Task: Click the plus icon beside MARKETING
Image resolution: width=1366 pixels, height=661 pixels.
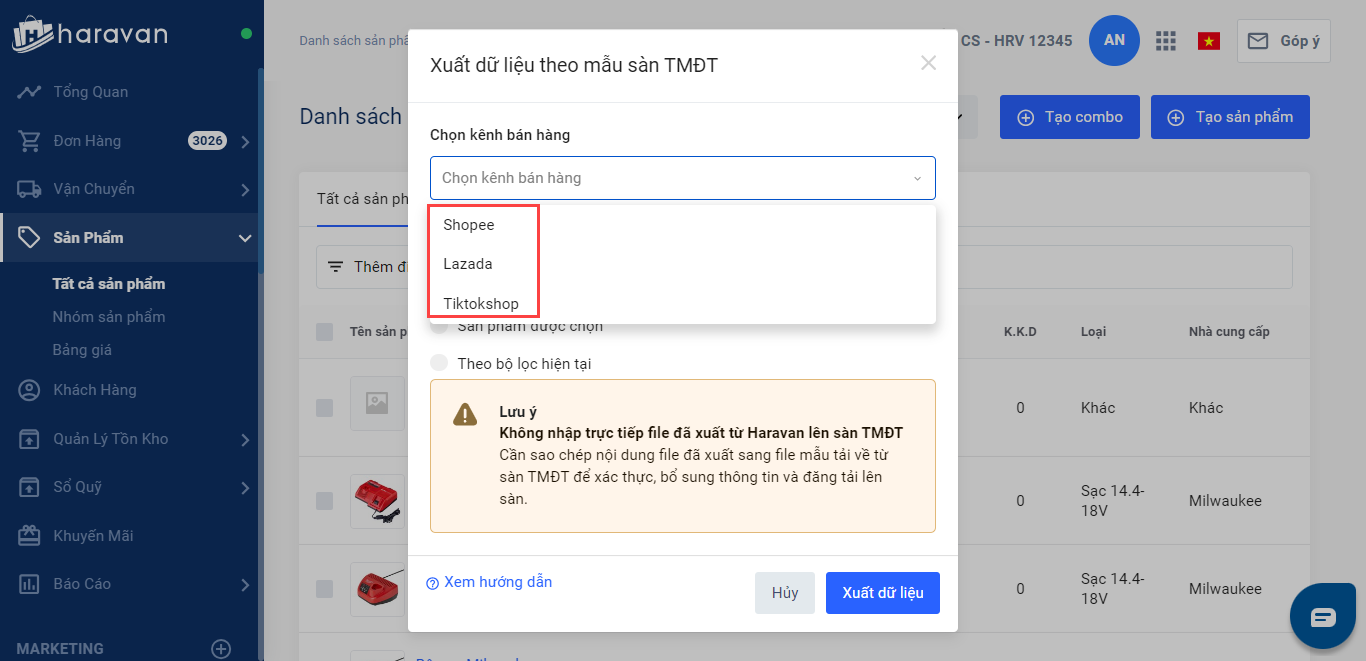Action: pos(221,649)
